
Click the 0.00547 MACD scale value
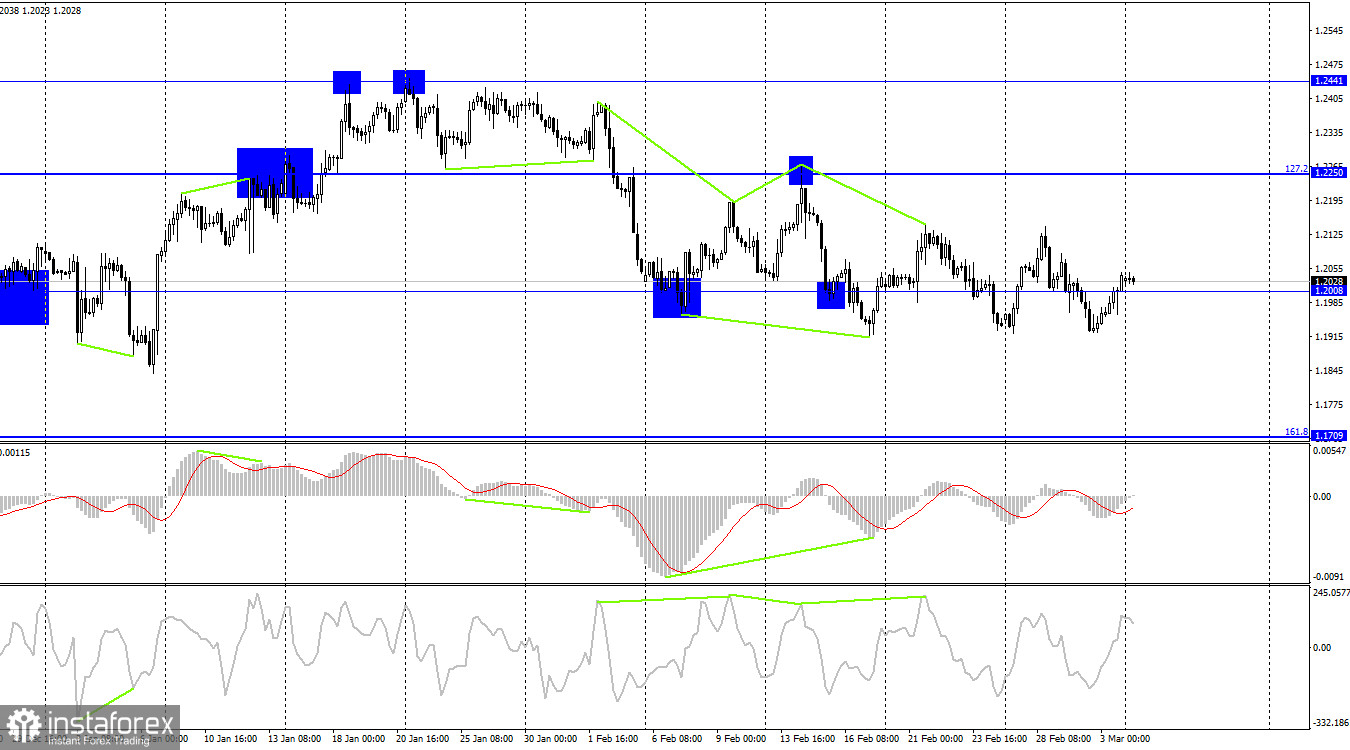(1331, 452)
